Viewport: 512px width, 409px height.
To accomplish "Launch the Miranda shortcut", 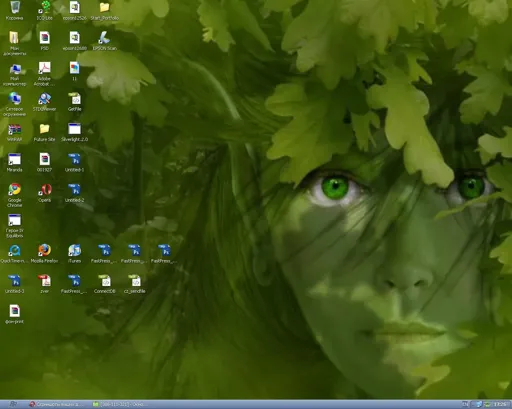I will pos(15,162).
